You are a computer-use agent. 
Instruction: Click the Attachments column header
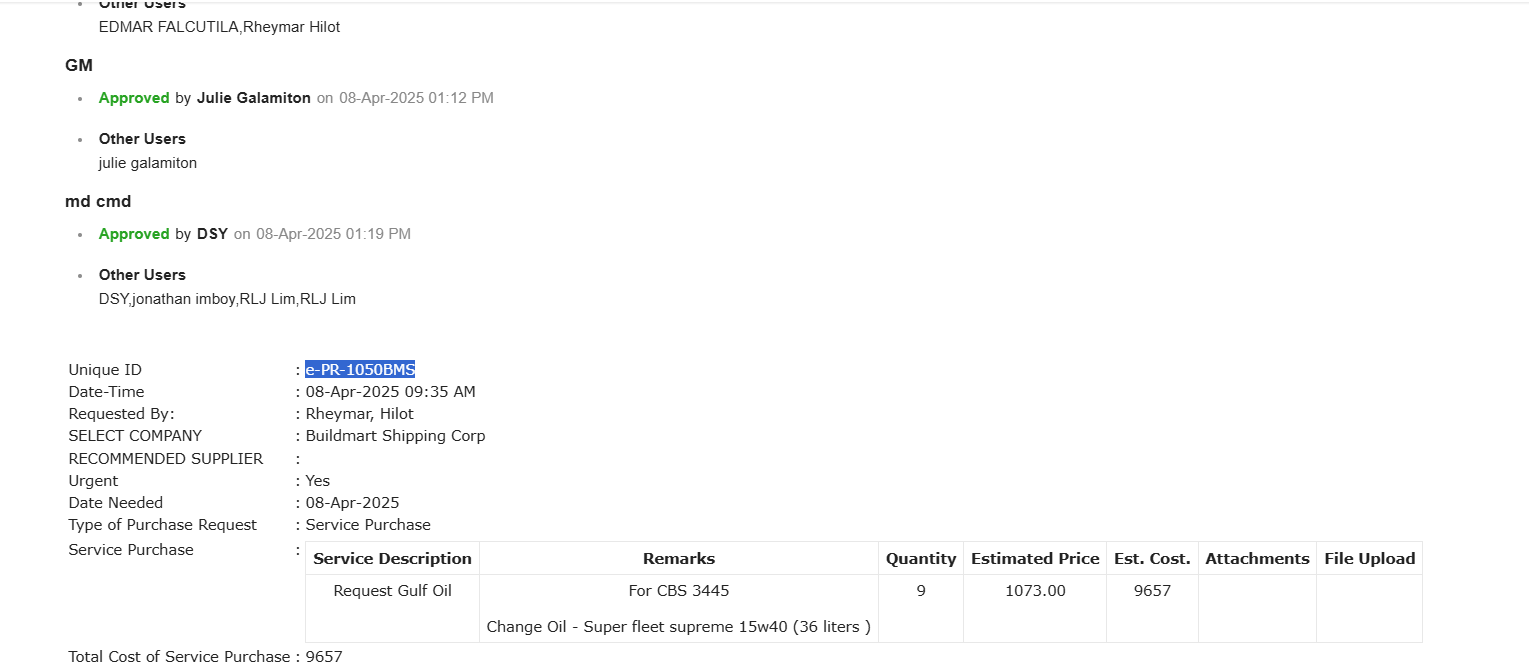(x=1257, y=559)
